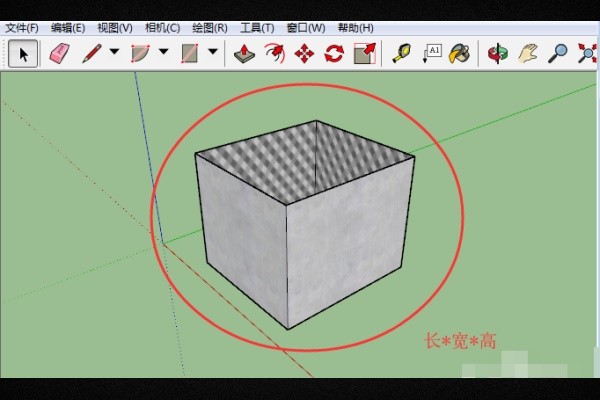Choose the Zoom magnifier tool
This screenshot has width=600, height=400.
[x=558, y=54]
